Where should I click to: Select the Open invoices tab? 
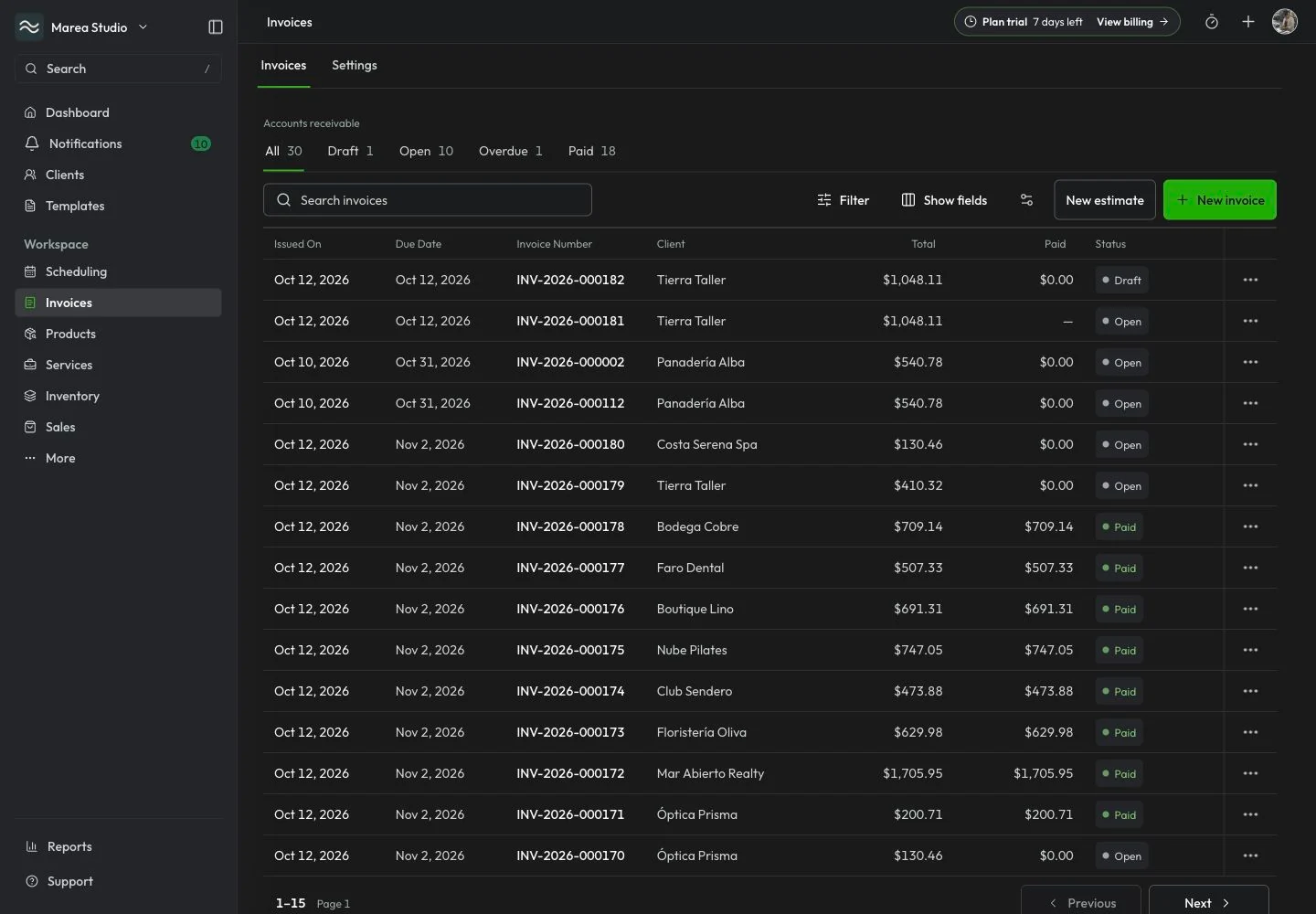pos(426,152)
